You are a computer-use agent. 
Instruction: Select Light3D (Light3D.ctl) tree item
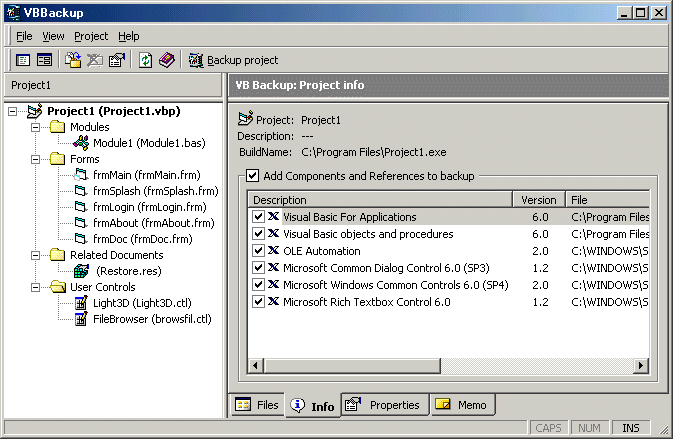142,303
